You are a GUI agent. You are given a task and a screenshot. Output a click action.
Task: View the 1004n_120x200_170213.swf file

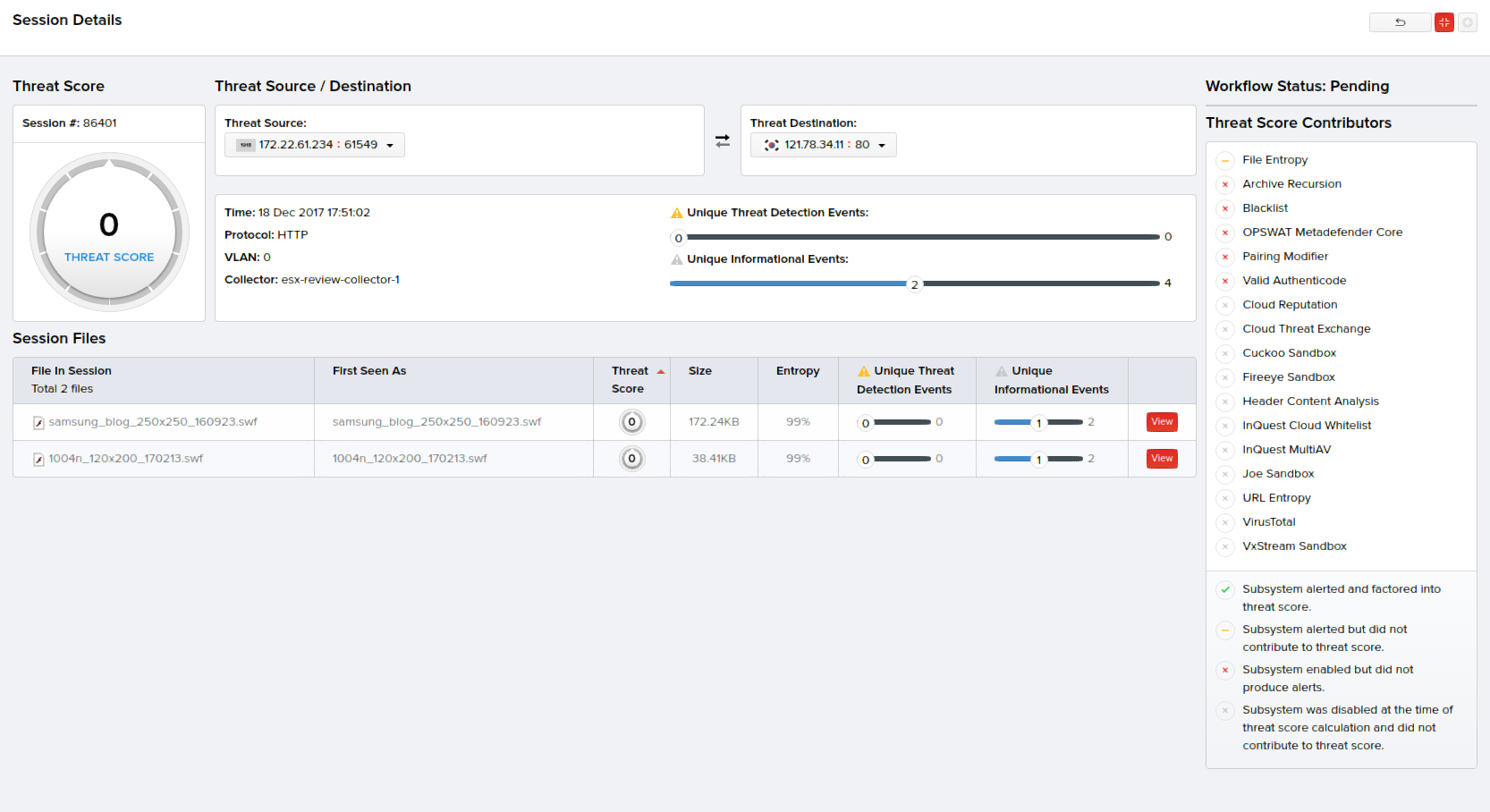(1162, 459)
